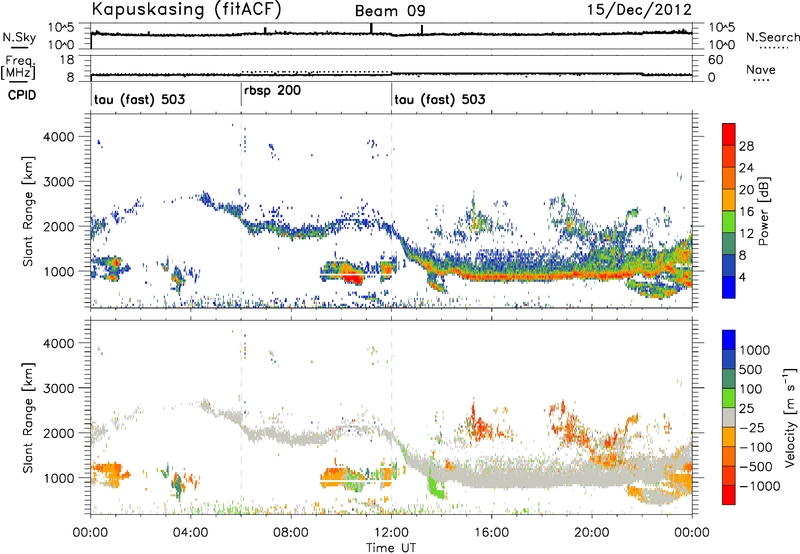Click the rbsp 200 CPID entry
800x554 pixels.
[272, 91]
